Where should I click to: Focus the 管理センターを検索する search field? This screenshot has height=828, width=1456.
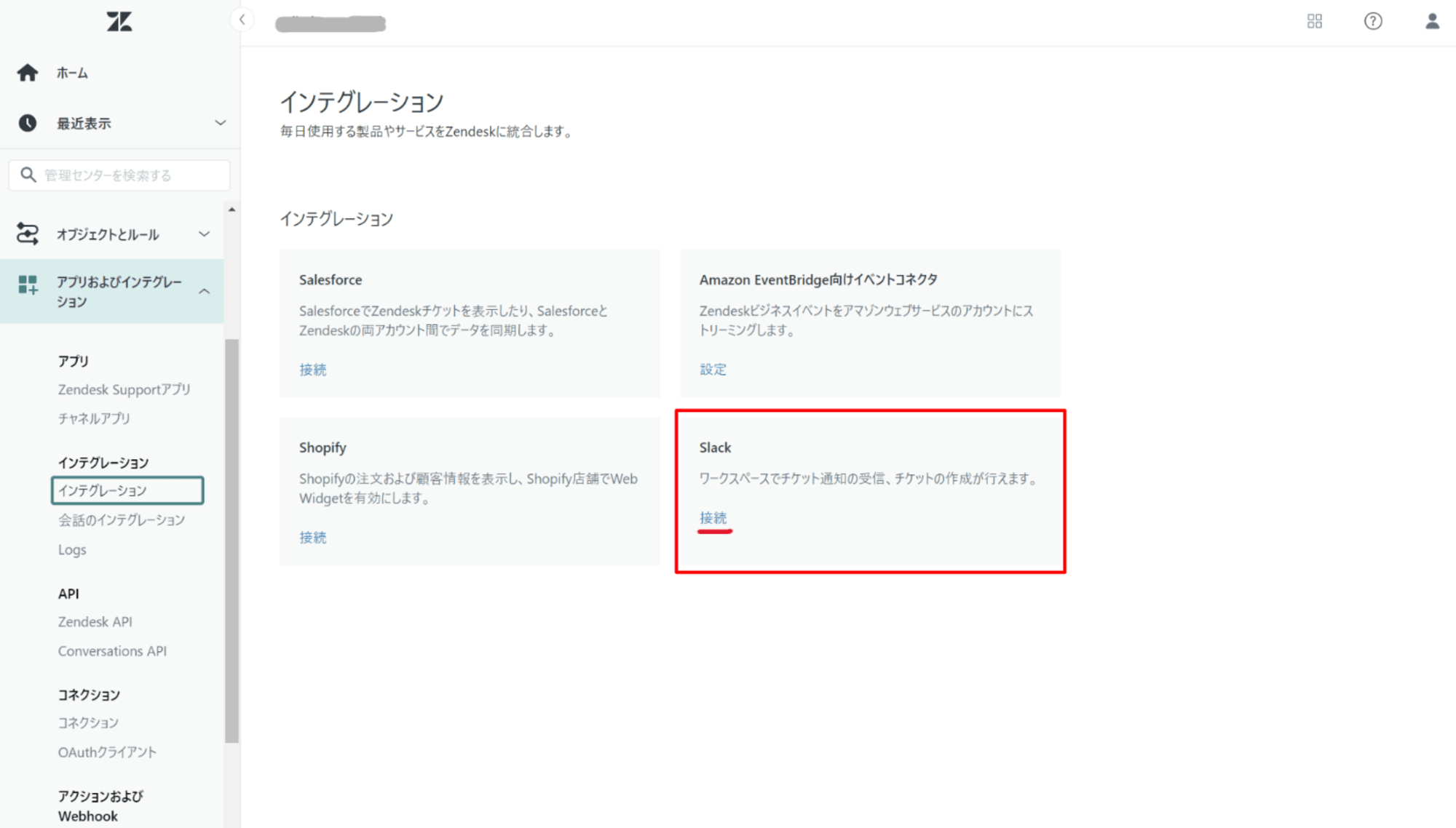119,175
